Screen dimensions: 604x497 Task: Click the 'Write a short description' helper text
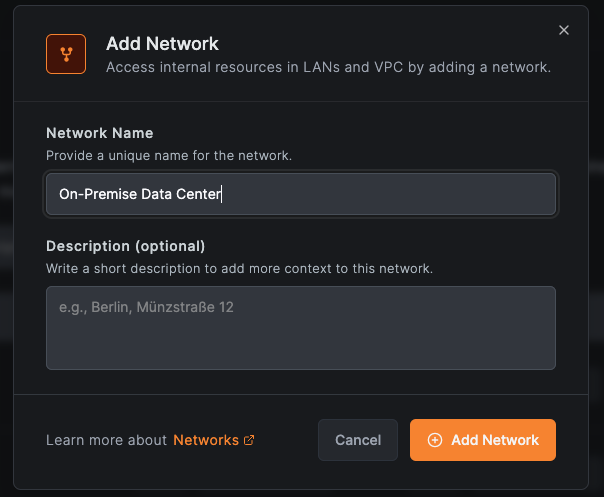(239, 269)
